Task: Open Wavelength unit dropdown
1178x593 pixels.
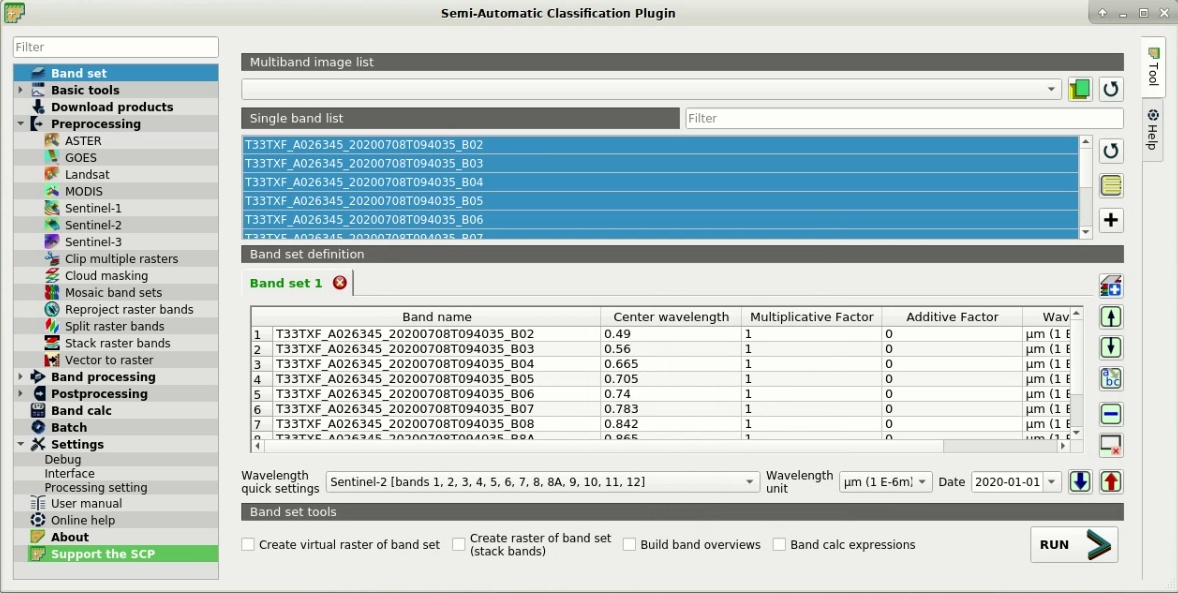Action: click(885, 482)
